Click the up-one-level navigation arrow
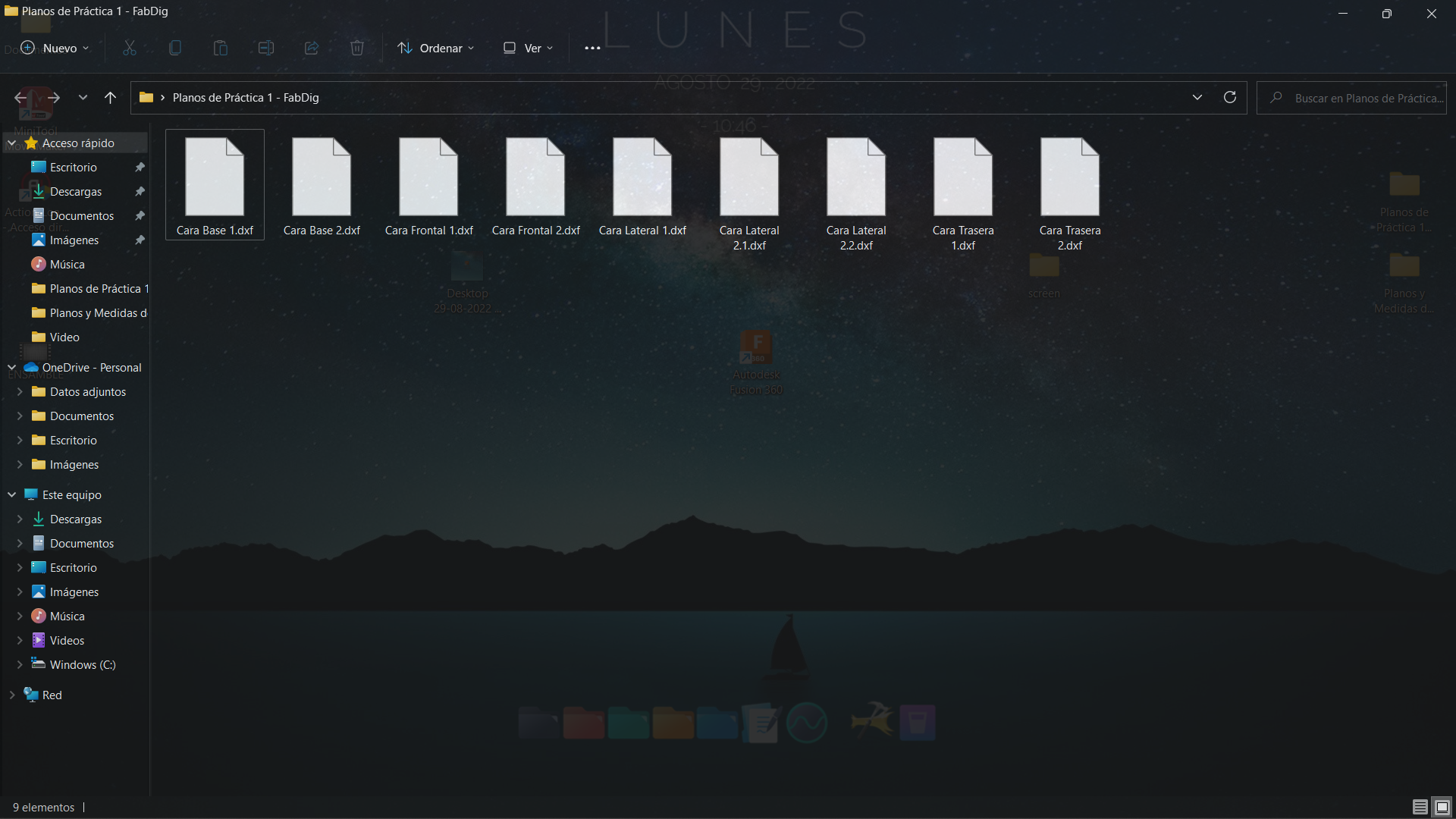The width and height of the screenshot is (1456, 819). click(x=110, y=97)
